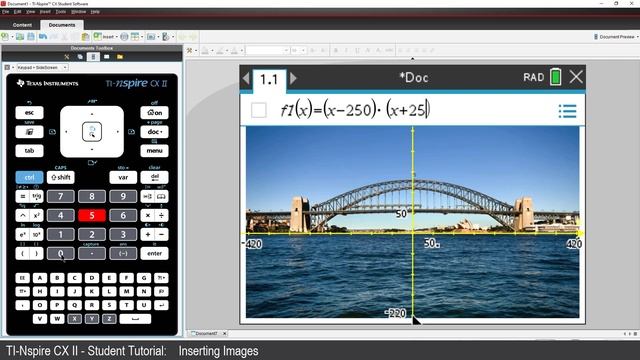Click the tab key on the keypad
Image resolution: width=640 pixels, height=360 pixels.
(x=29, y=151)
